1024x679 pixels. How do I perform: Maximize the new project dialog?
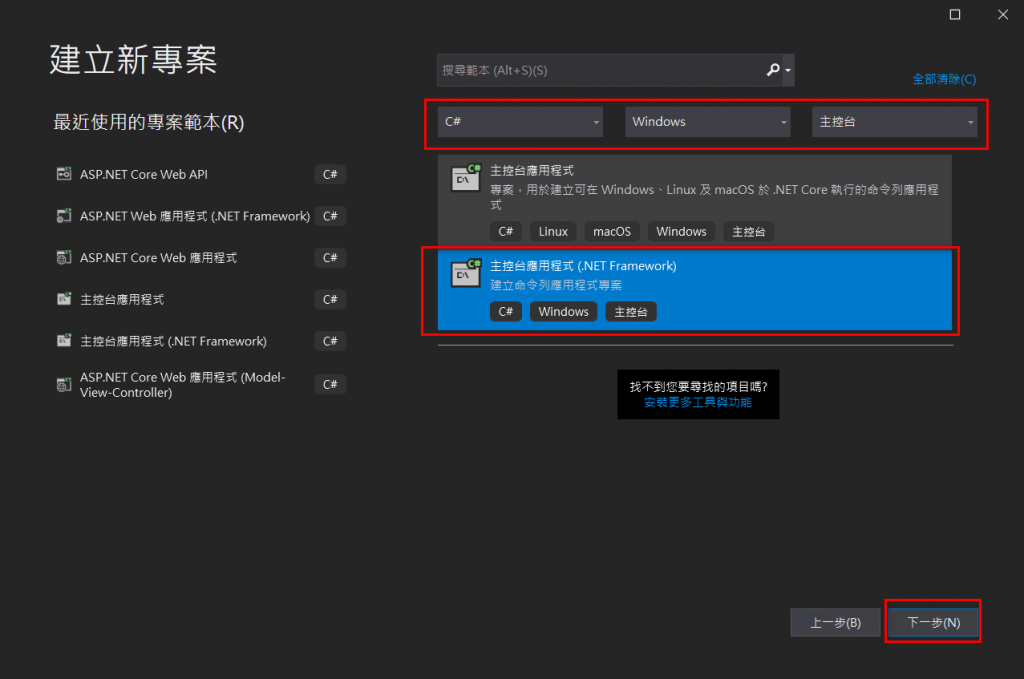click(x=955, y=14)
